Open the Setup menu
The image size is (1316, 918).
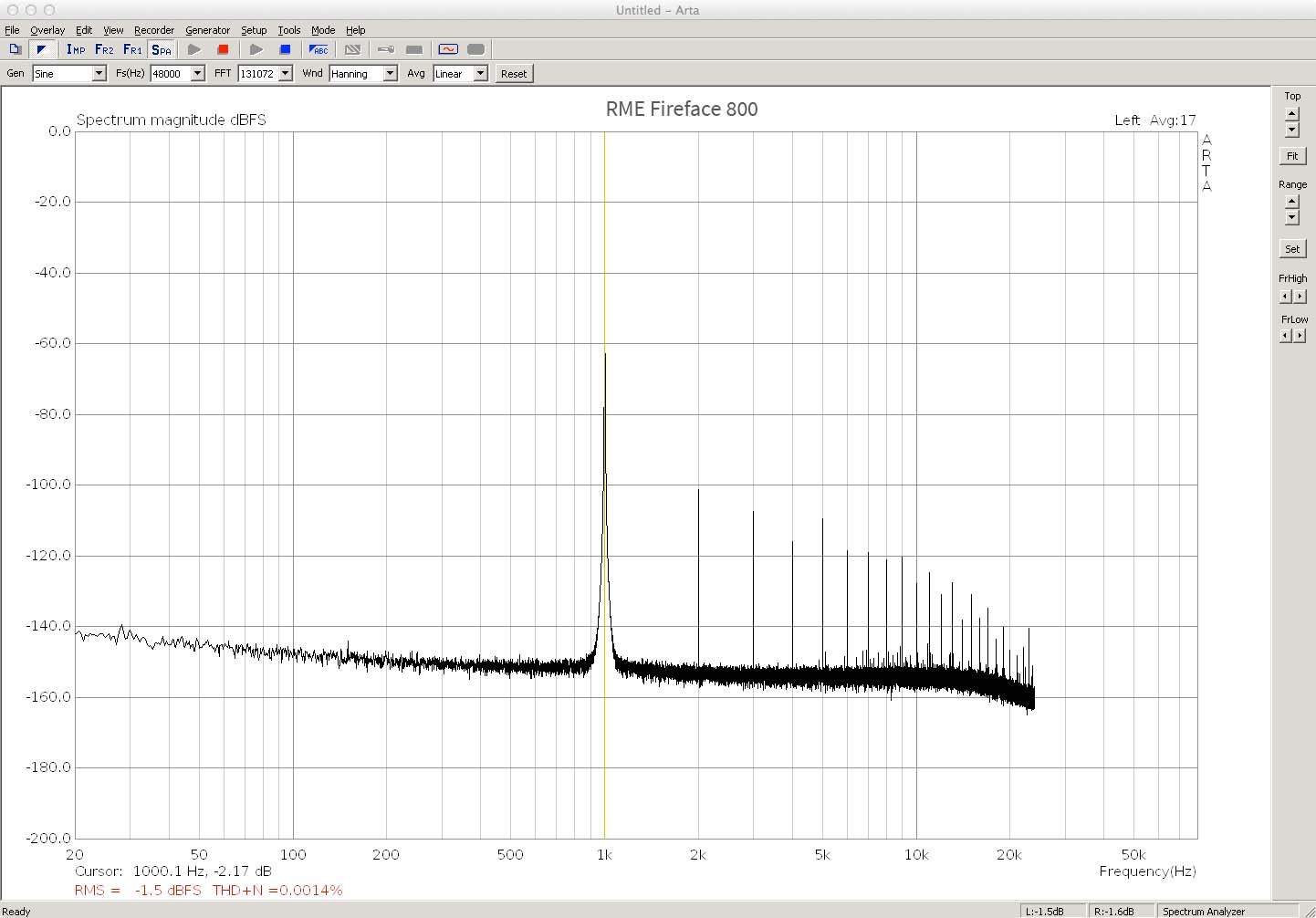(254, 30)
